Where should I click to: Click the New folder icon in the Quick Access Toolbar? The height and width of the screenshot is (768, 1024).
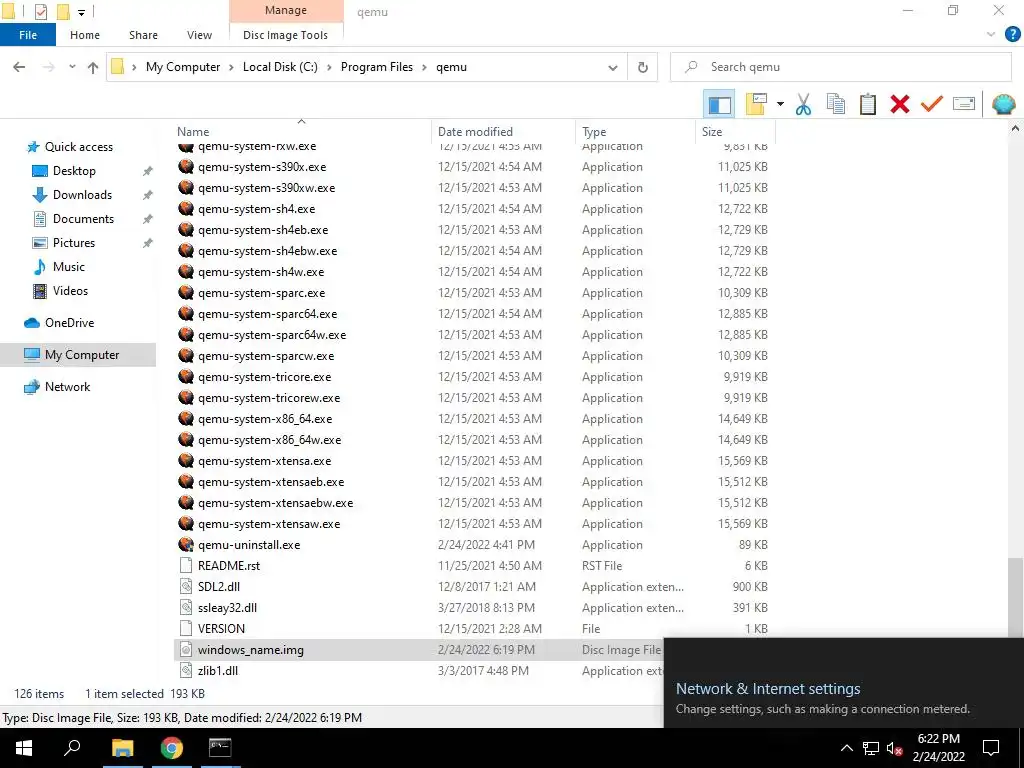click(x=63, y=12)
